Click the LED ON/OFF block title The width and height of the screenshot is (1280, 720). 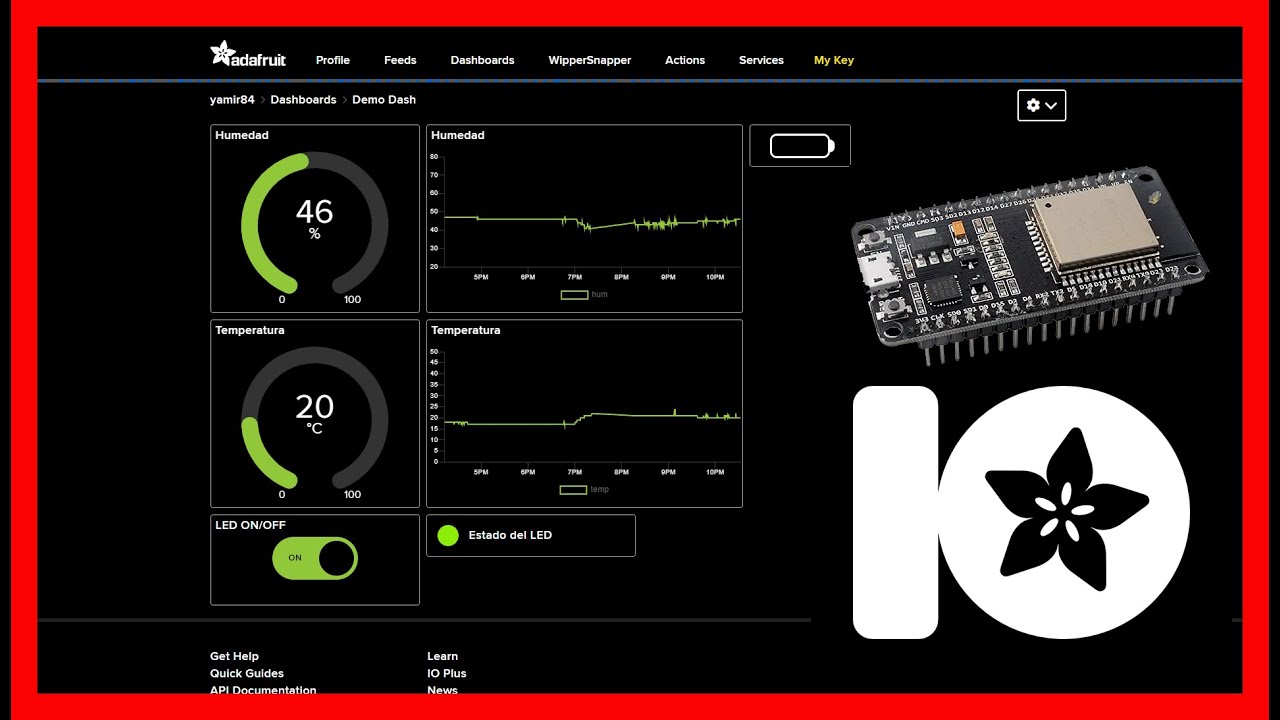(250, 525)
